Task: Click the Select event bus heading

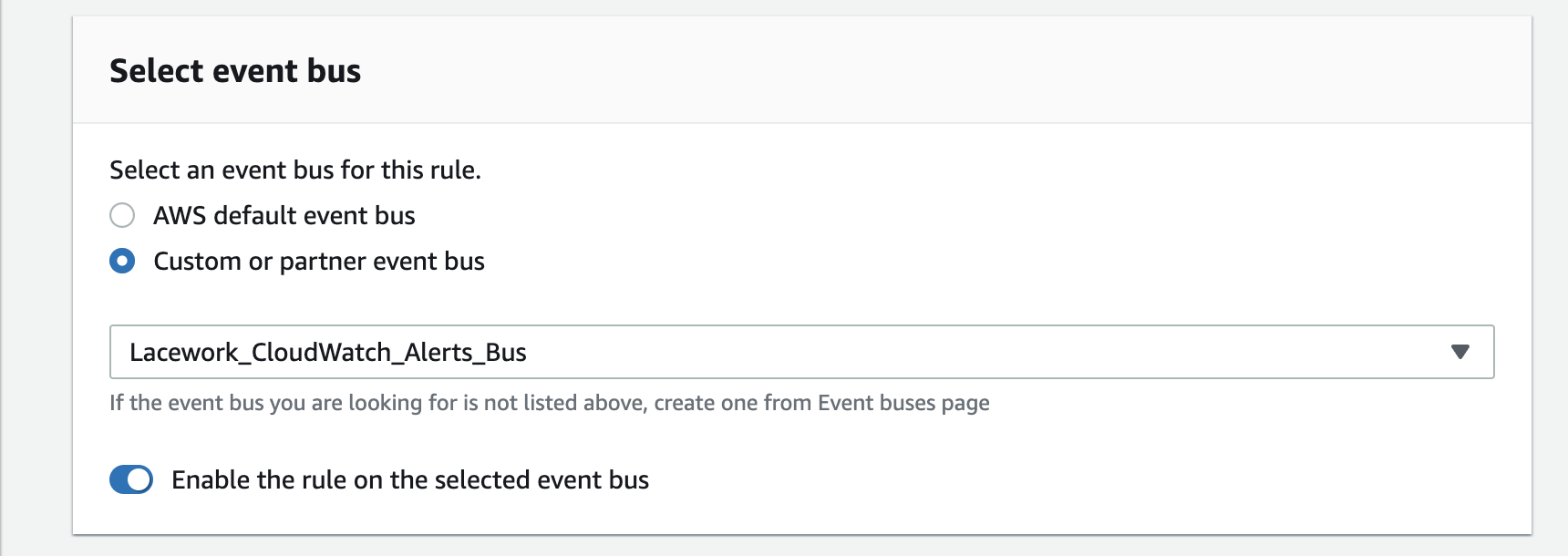Action: coord(235,69)
